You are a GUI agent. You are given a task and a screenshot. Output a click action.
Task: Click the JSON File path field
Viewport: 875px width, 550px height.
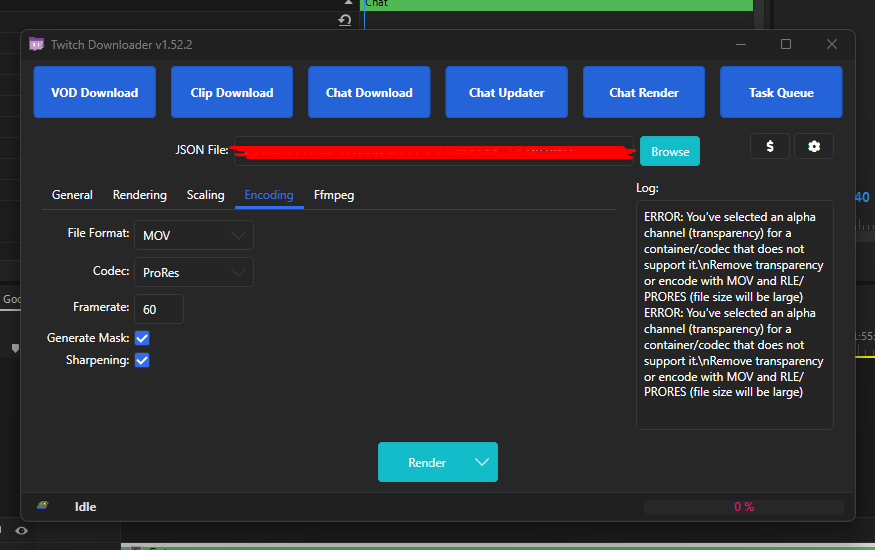434,151
